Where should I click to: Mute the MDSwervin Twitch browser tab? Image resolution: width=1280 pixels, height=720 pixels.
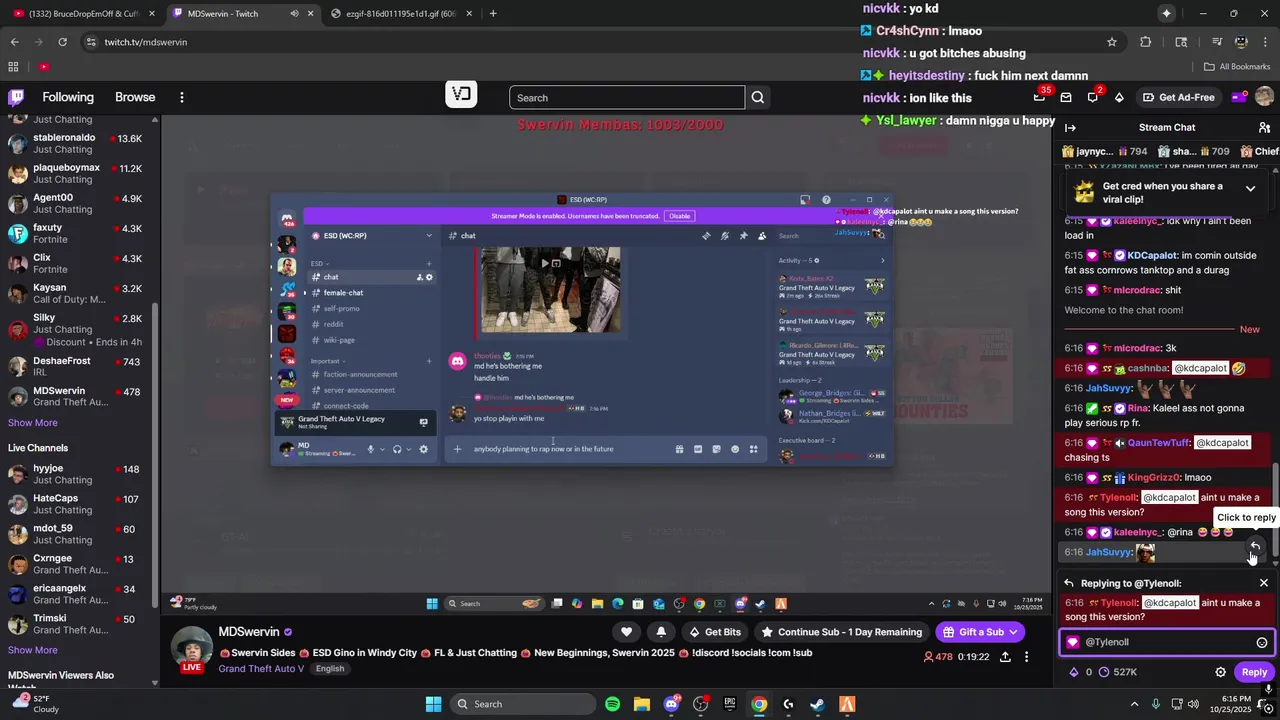294,14
